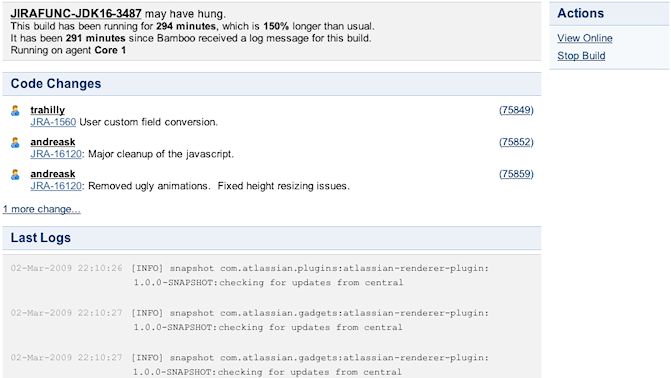
Task: Expand 1 more change link
Action: coord(42,209)
